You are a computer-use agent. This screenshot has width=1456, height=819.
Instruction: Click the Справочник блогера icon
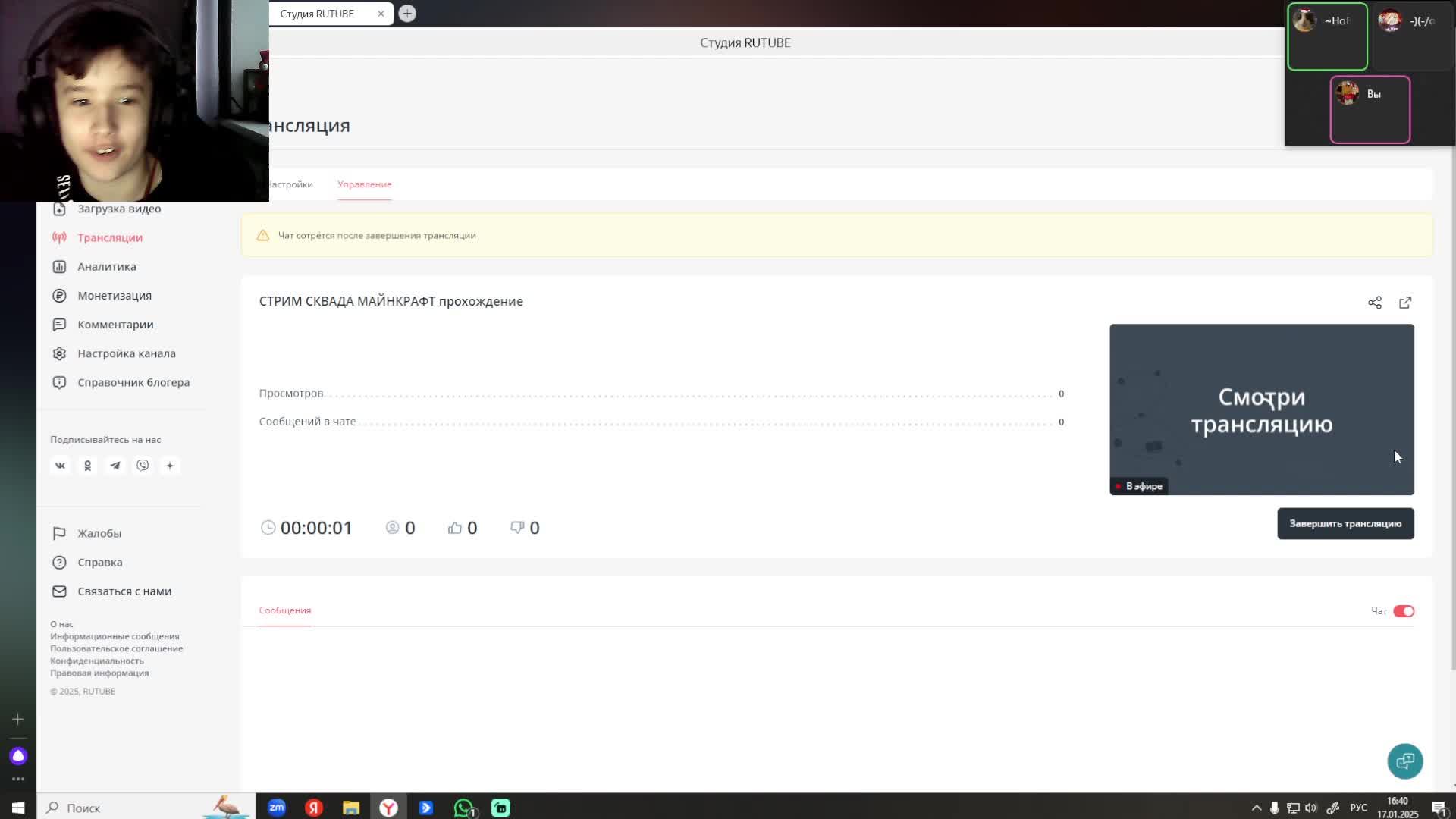(x=59, y=382)
